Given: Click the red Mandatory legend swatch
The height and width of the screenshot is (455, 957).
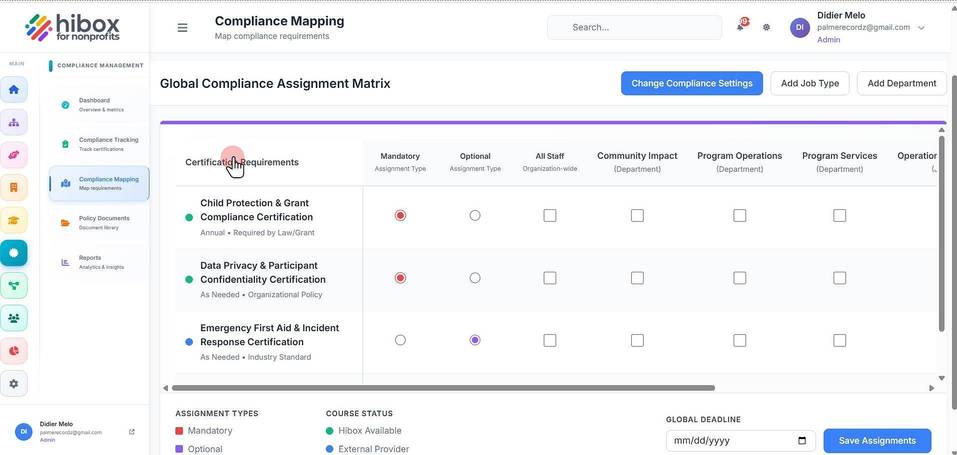Looking at the screenshot, I should [x=179, y=431].
